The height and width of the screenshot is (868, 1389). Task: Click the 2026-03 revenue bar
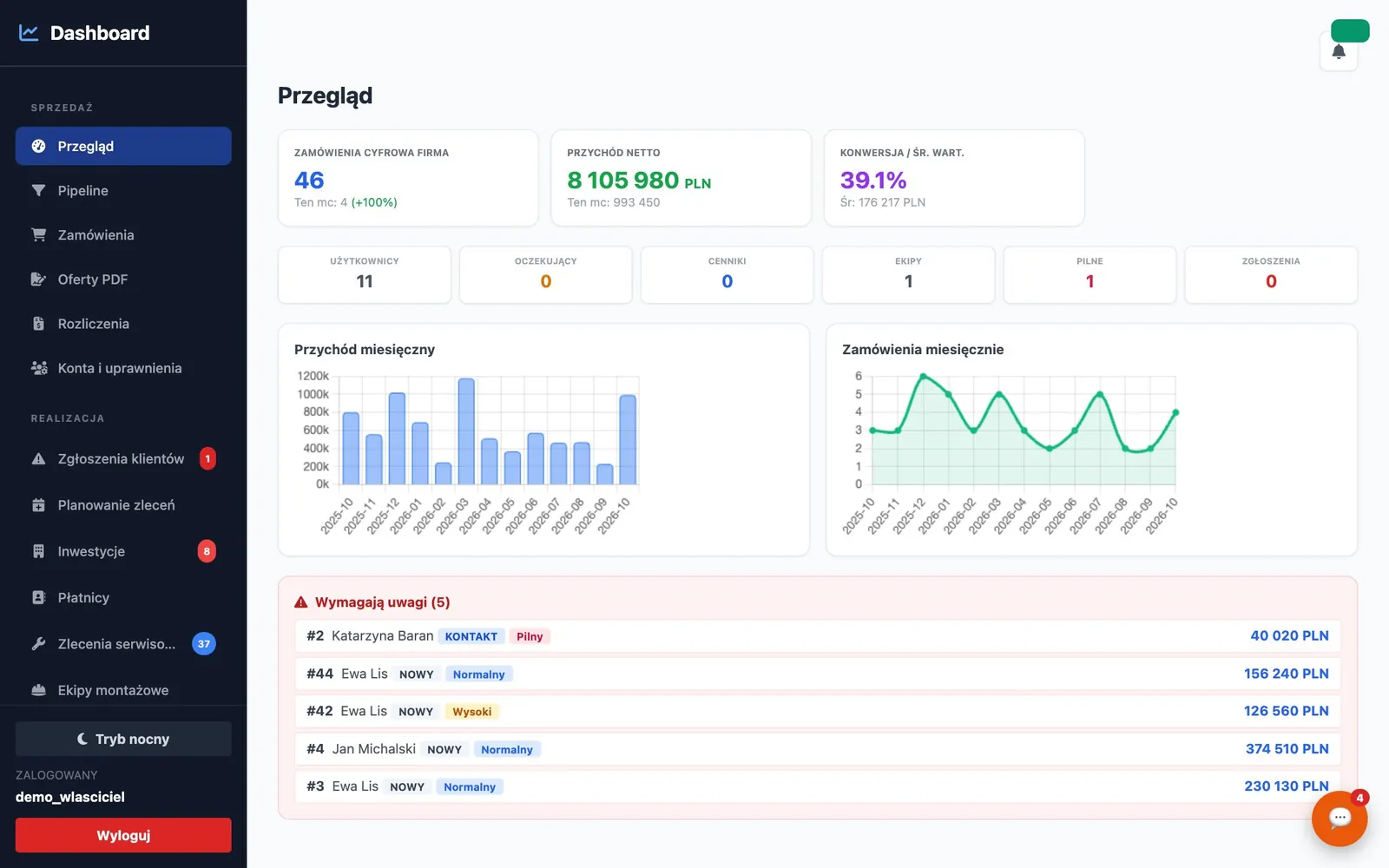click(466, 431)
